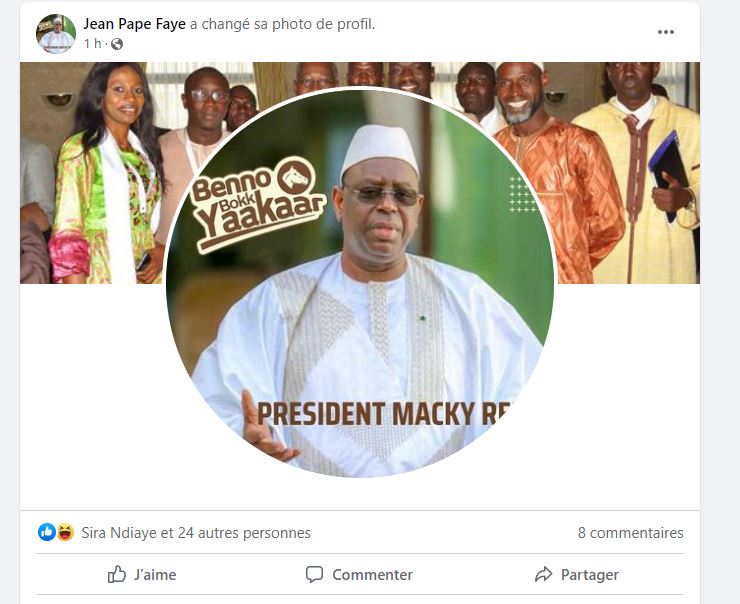The width and height of the screenshot is (740, 604).
Task: Click the share arrow icon beside Partager
Action: click(544, 574)
